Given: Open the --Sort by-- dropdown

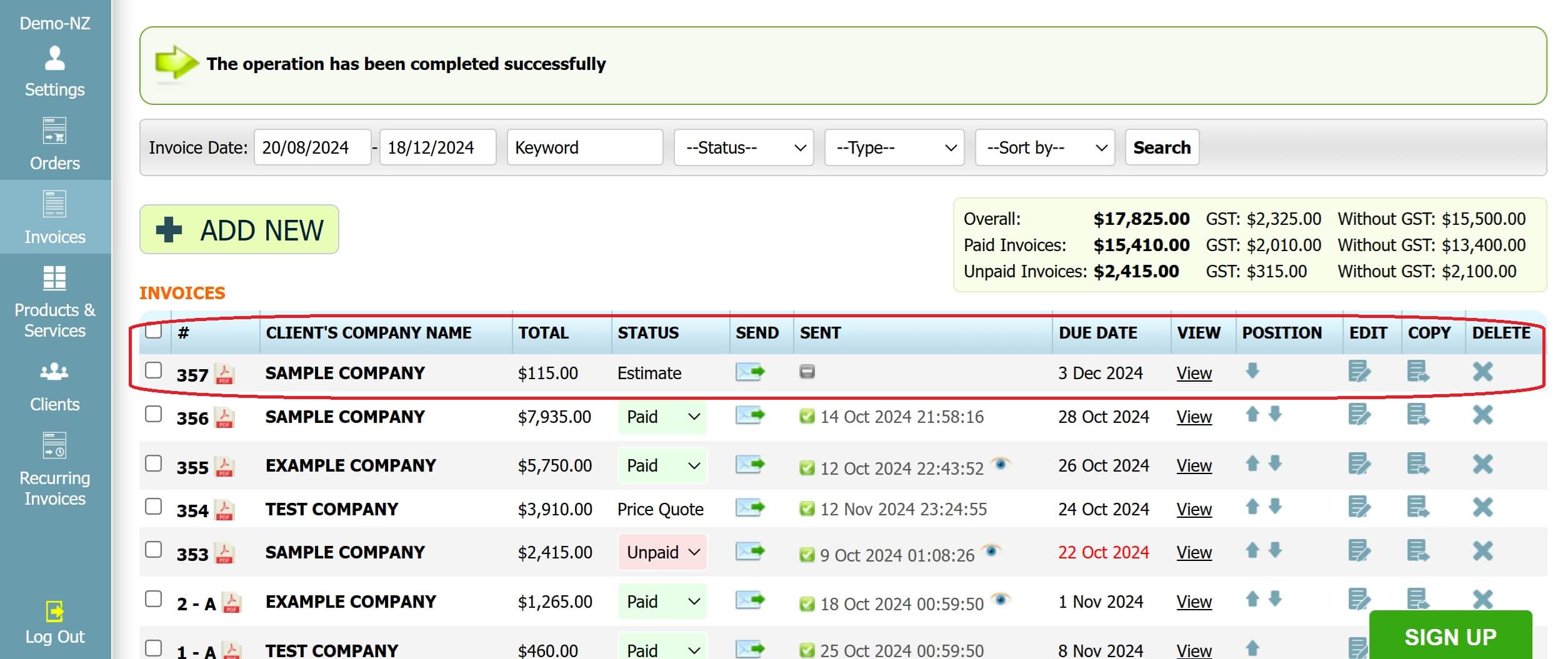Looking at the screenshot, I should 1045,147.
